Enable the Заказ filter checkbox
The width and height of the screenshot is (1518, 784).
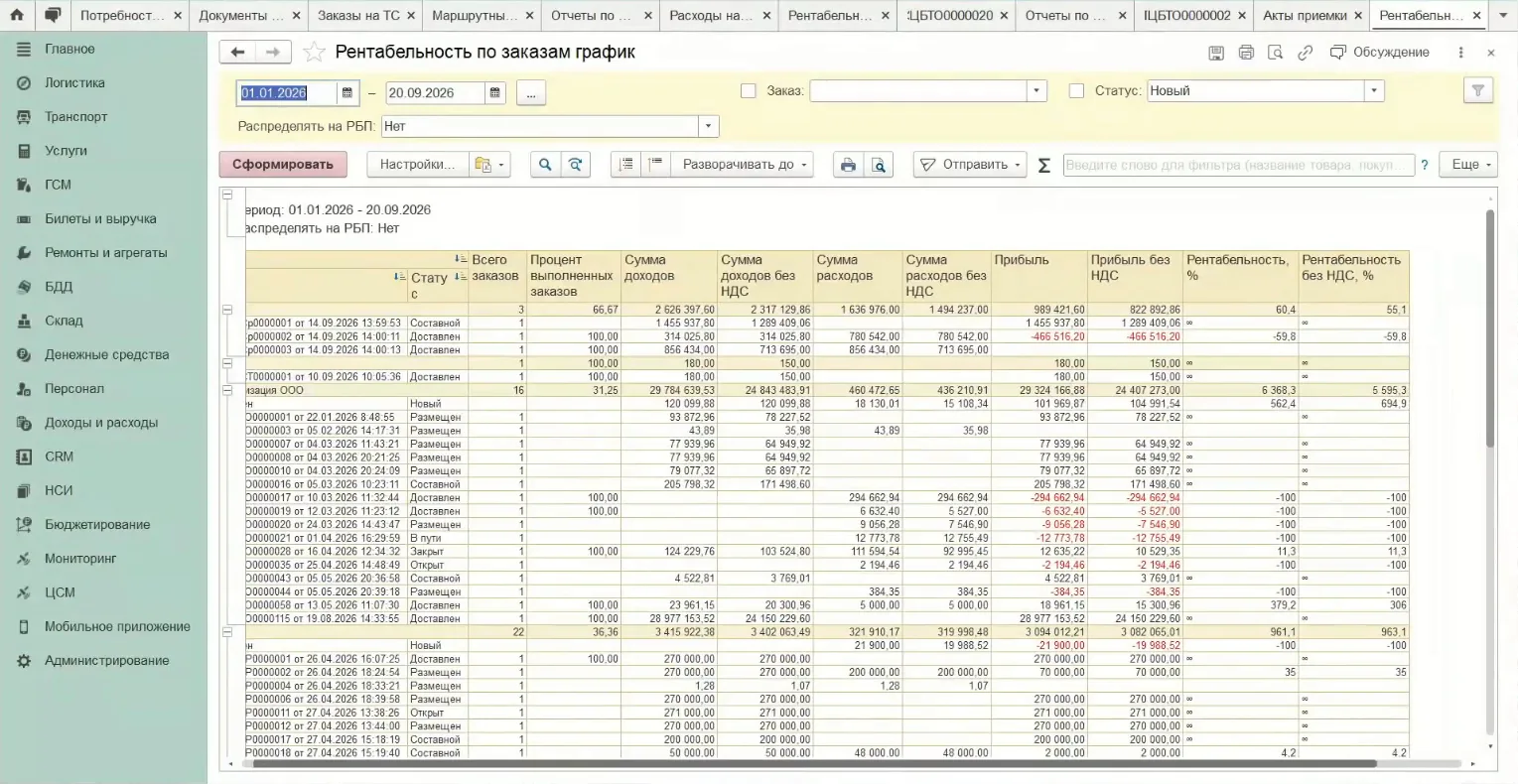749,91
